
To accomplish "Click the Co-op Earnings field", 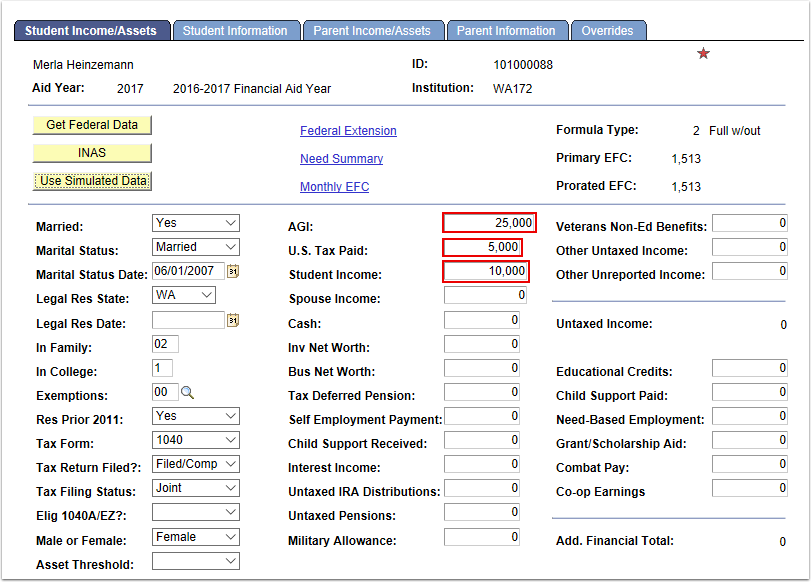I will tap(750, 488).
